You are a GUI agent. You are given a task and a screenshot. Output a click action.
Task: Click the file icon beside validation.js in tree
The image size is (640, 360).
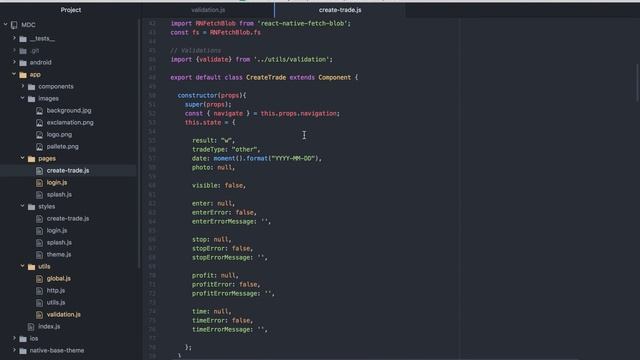click(x=39, y=315)
